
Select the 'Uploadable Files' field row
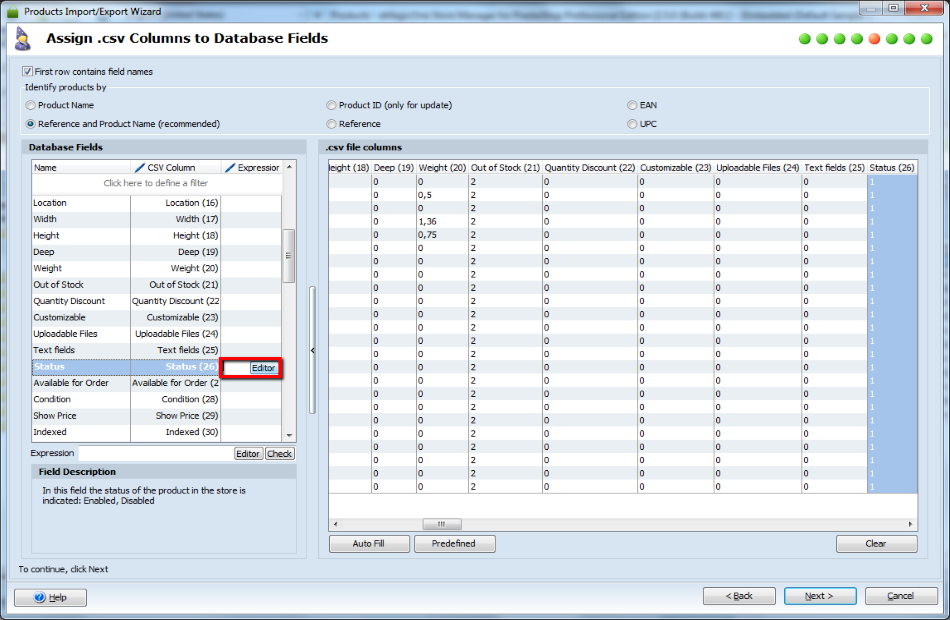156,334
